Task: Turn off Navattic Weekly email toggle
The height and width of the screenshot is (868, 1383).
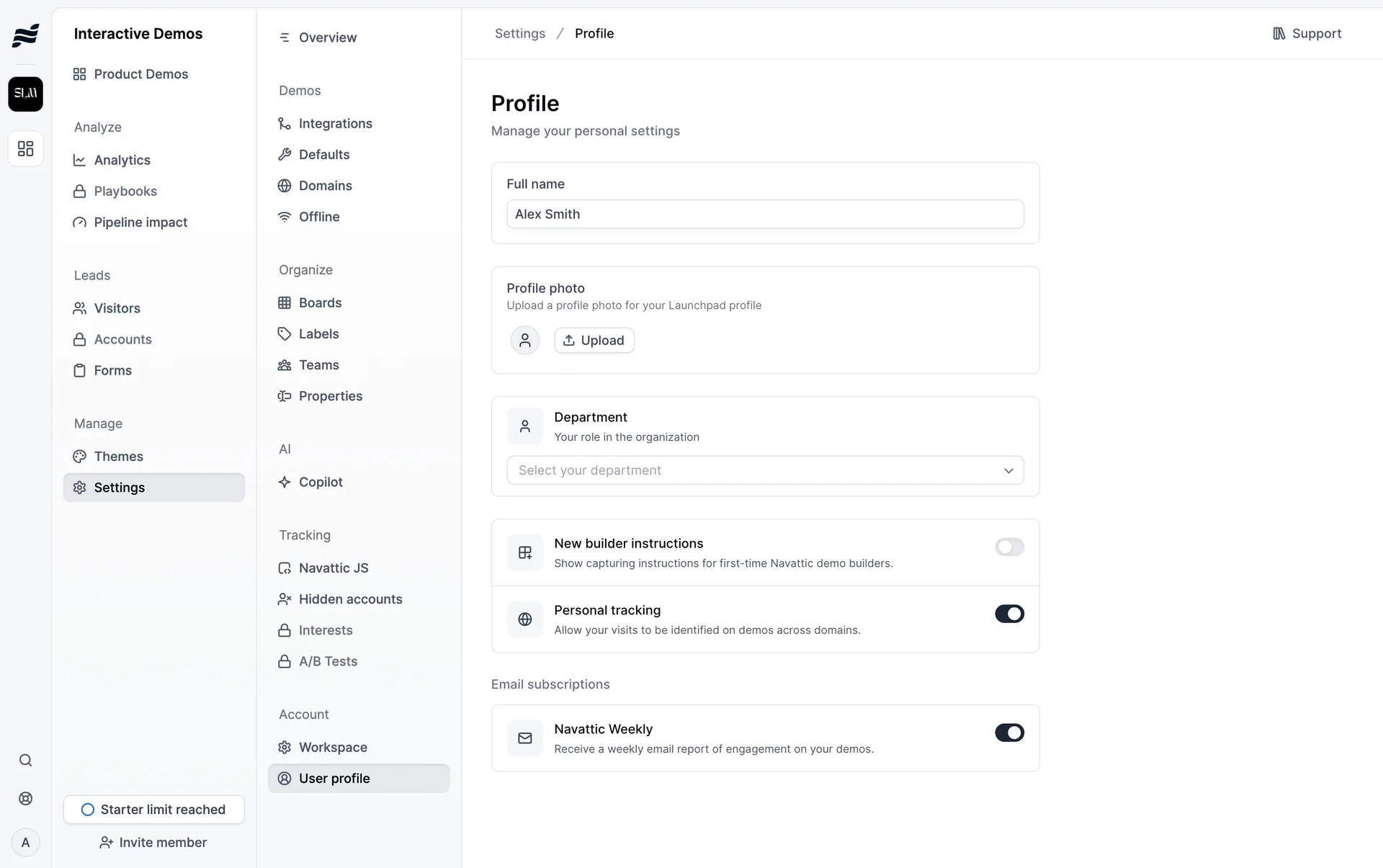Action: (x=1009, y=733)
